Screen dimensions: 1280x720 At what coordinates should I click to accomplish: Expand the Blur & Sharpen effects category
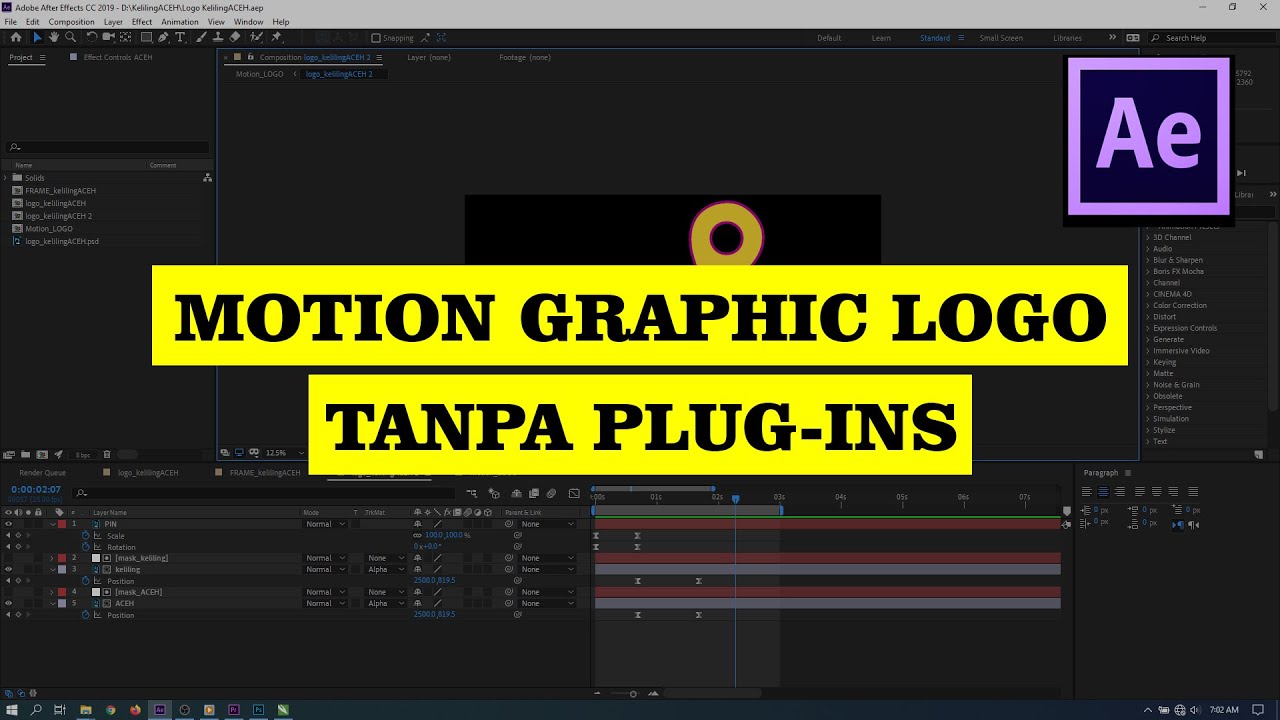pos(1148,260)
